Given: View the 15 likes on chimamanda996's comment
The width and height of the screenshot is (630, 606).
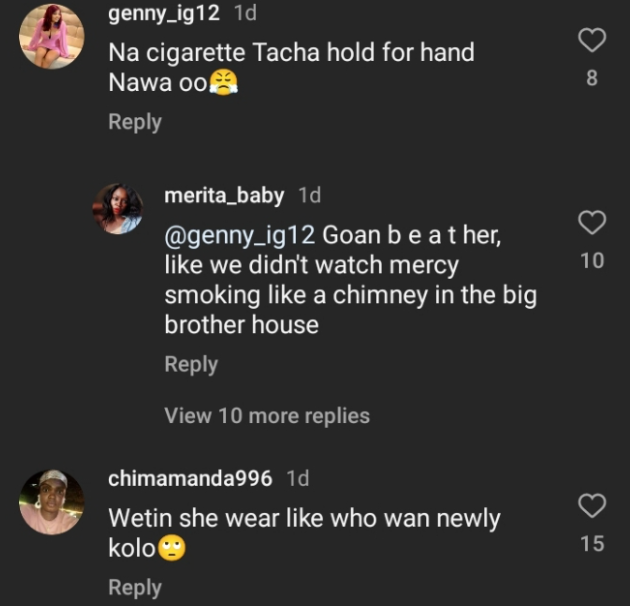Looking at the screenshot, I should (592, 543).
